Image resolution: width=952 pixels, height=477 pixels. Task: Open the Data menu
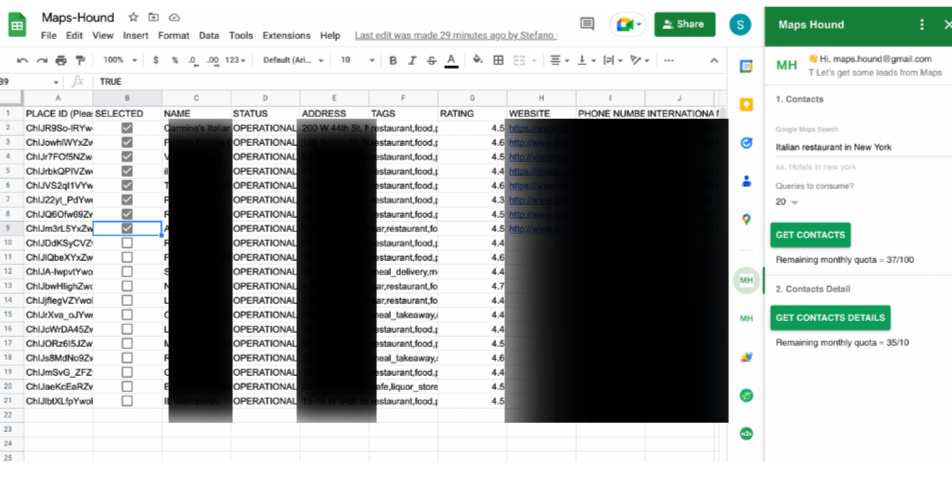pos(208,36)
